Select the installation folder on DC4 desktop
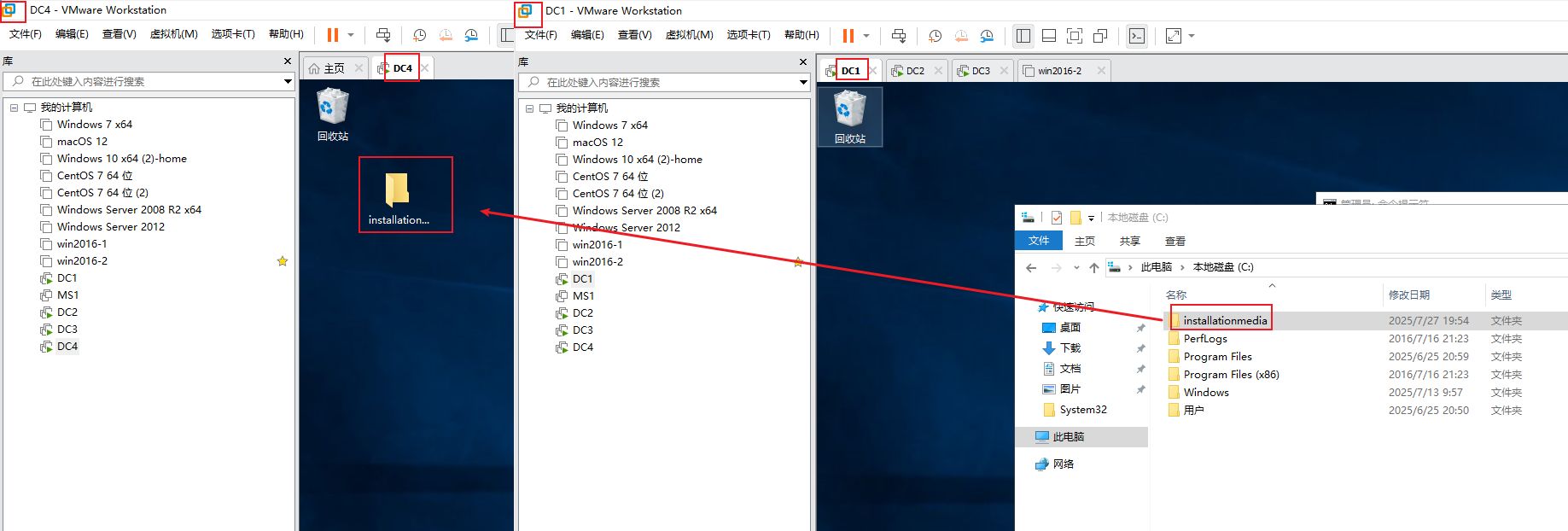This screenshot has width=1568, height=531. click(399, 199)
